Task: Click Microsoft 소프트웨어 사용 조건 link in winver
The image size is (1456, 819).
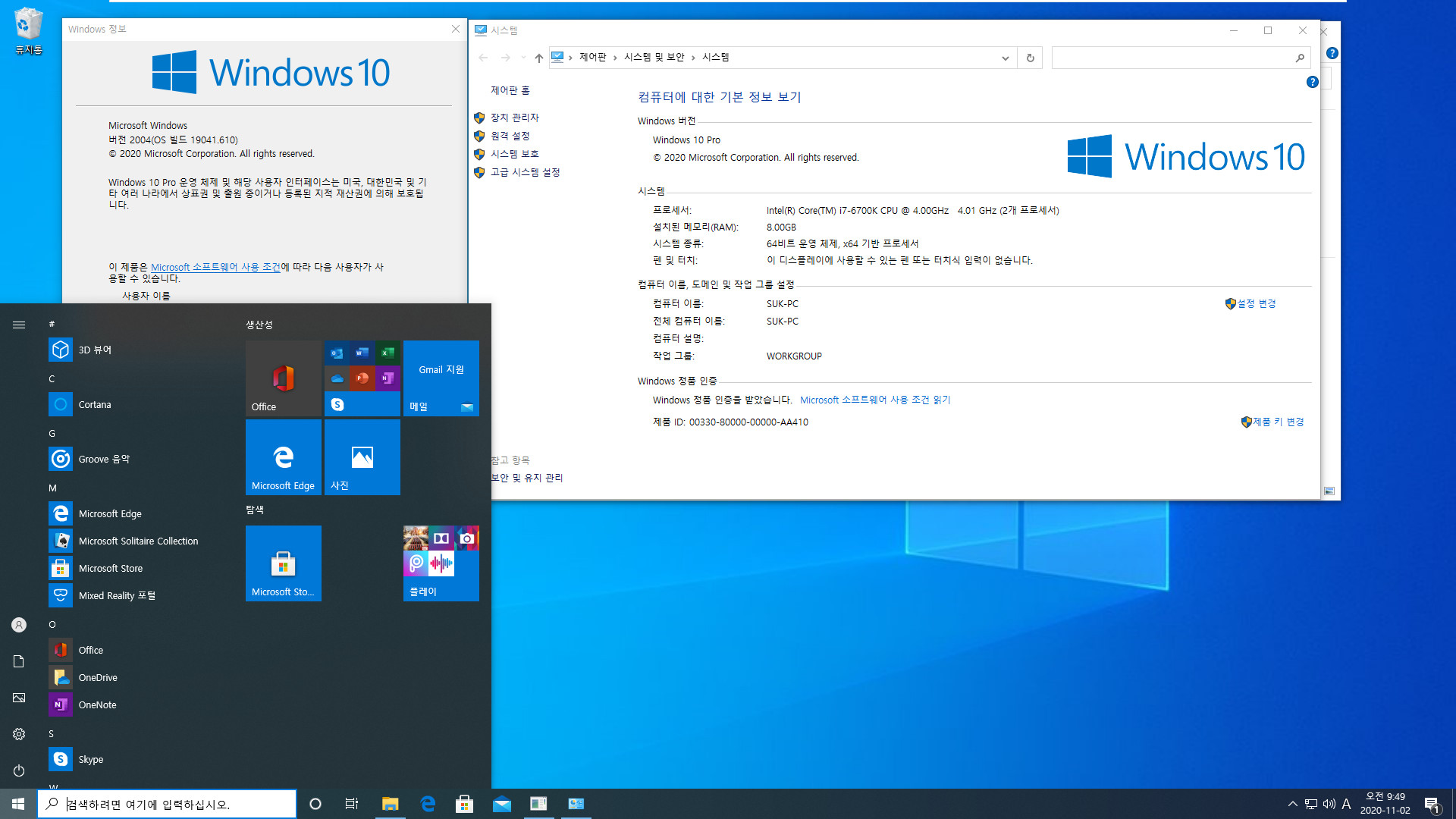Action: coord(215,267)
